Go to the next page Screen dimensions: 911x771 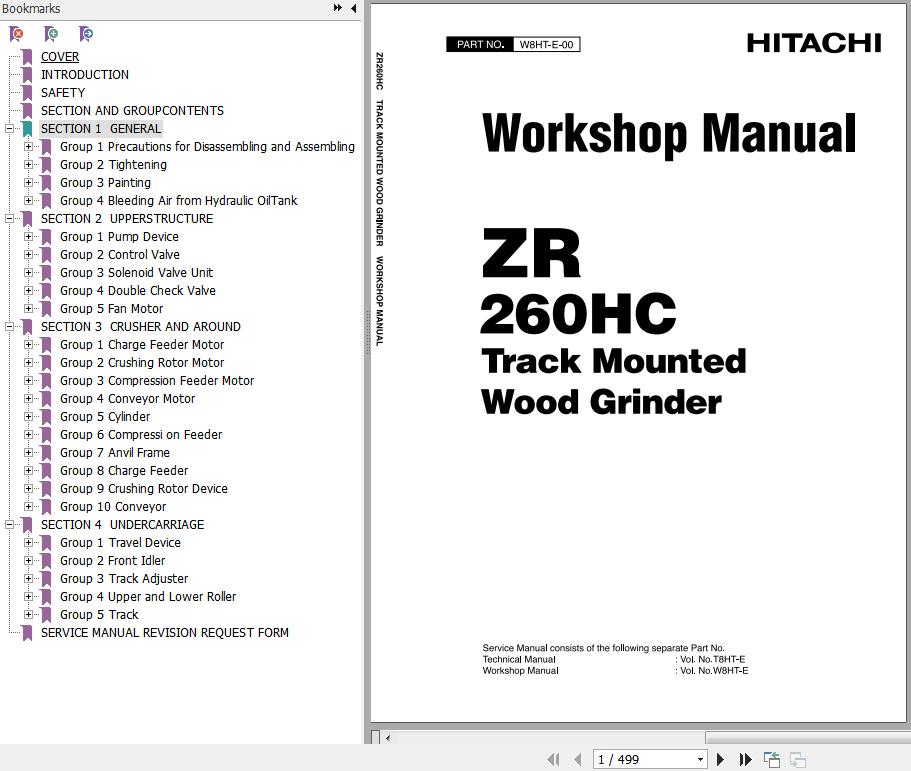[720, 760]
